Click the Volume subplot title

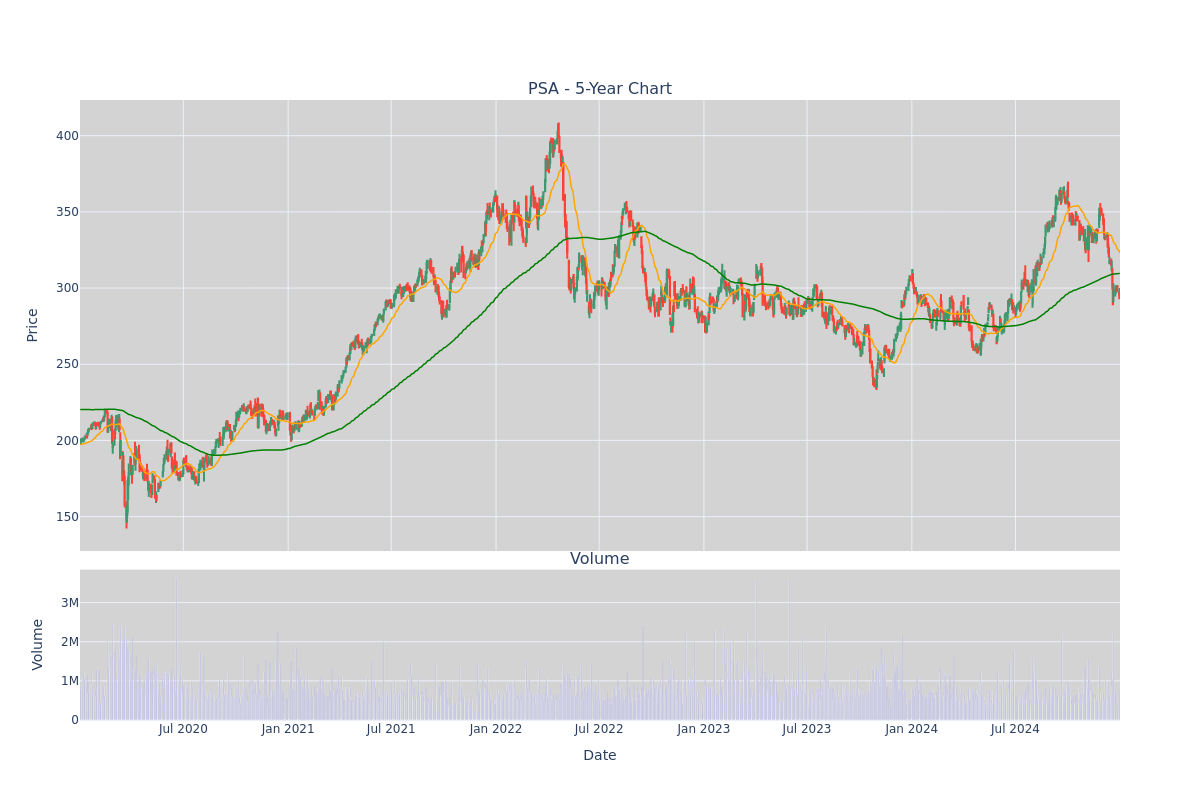click(x=600, y=559)
